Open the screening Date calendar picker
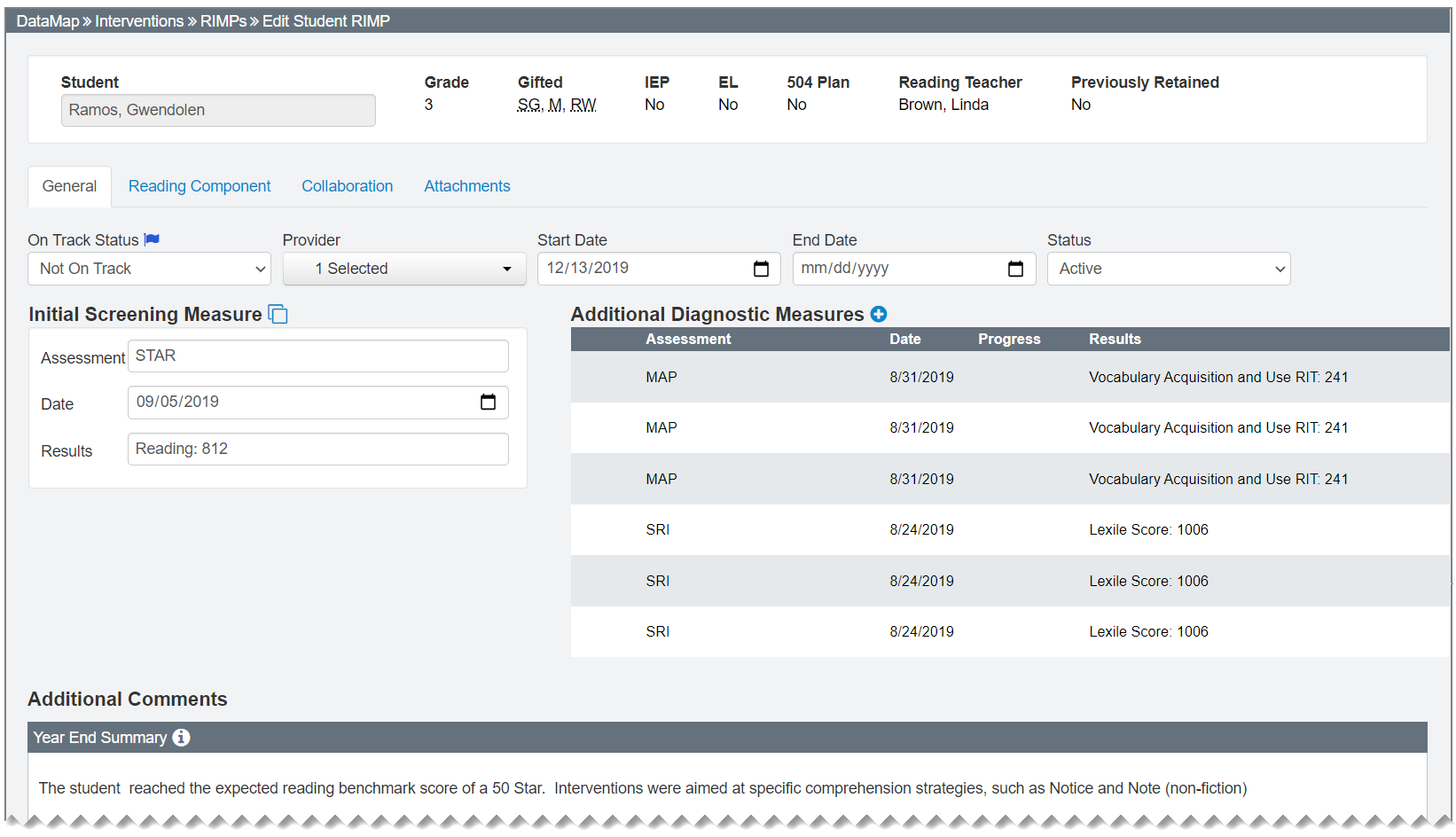 pyautogui.click(x=488, y=403)
